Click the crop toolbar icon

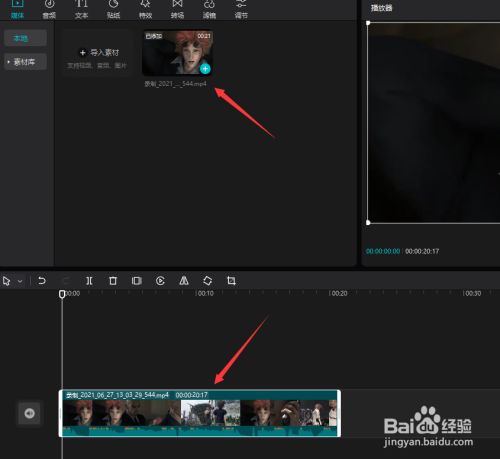pos(231,281)
